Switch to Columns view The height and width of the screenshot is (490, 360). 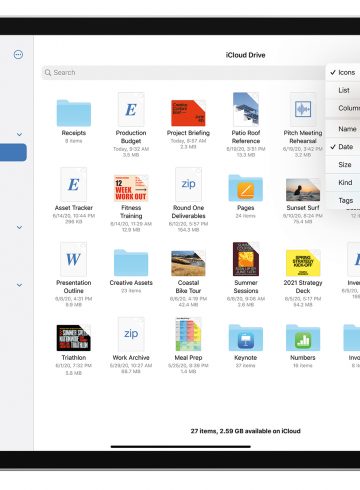click(343, 108)
